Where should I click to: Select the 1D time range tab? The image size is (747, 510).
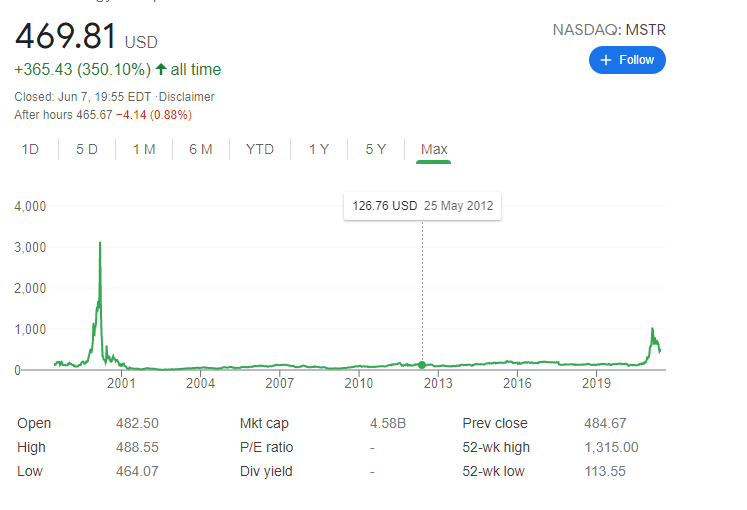[x=31, y=149]
